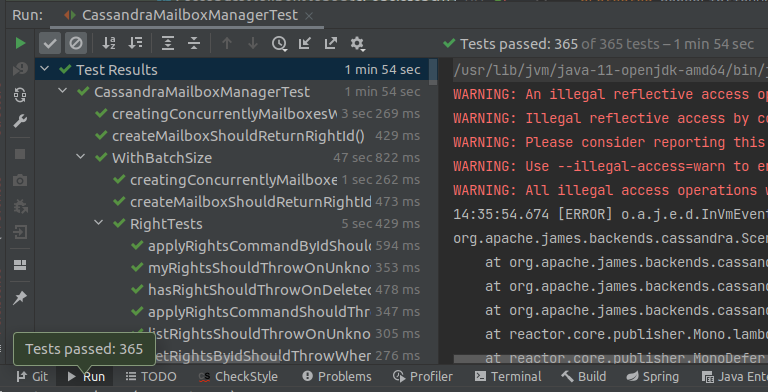Open the Run tool window button
This screenshot has width=768, height=392.
point(86,376)
